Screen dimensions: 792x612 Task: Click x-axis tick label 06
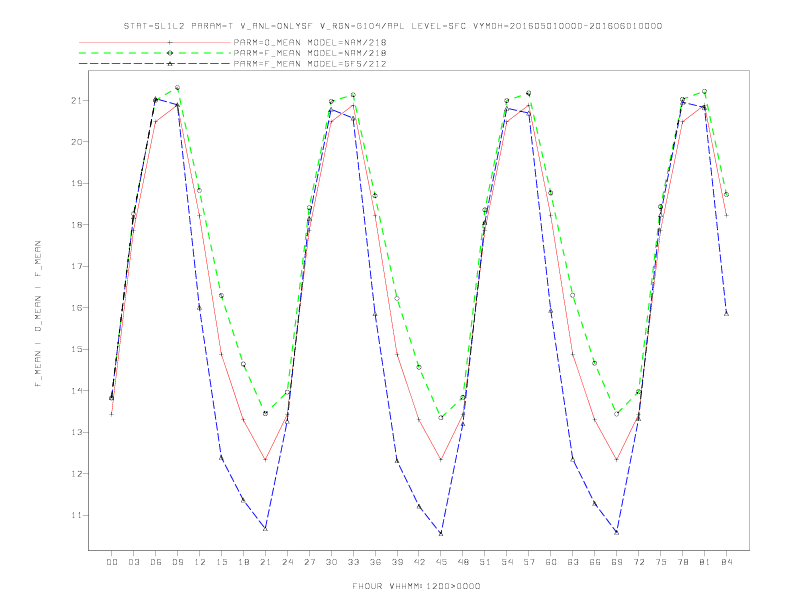pos(156,562)
